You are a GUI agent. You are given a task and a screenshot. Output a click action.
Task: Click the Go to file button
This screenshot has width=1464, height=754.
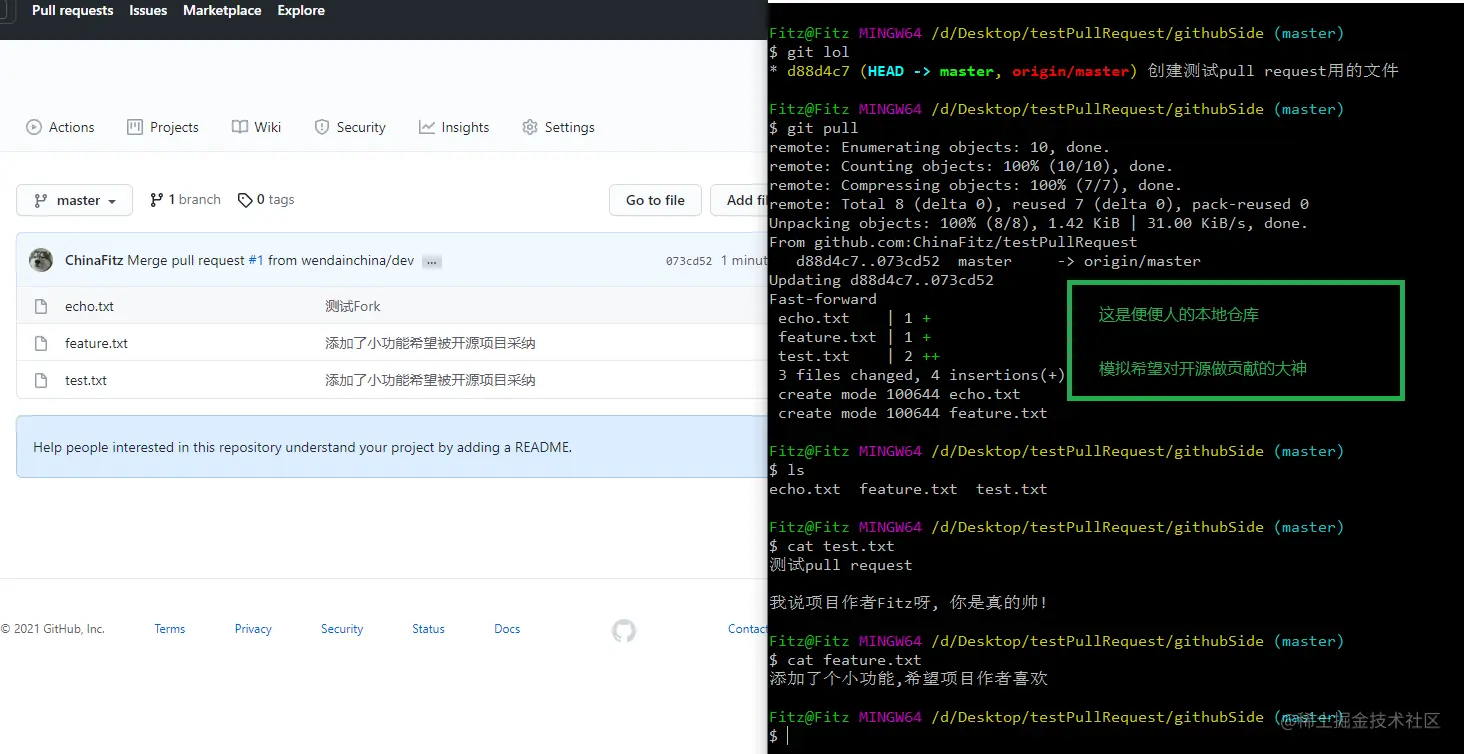(655, 200)
